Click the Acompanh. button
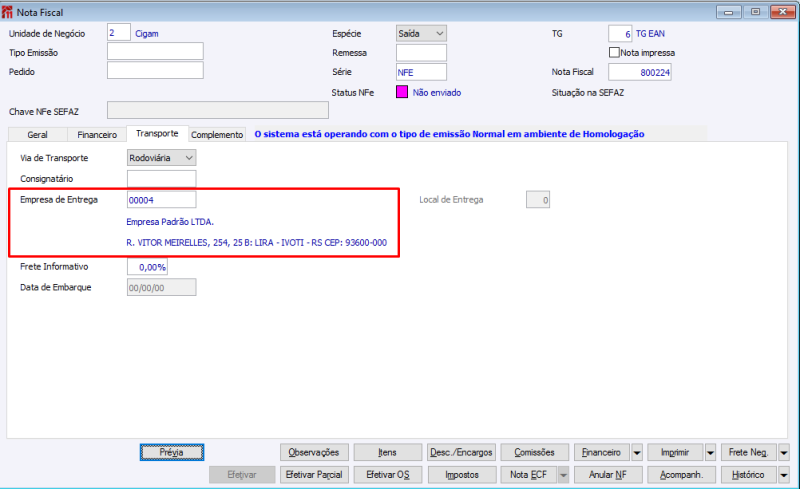This screenshot has width=800, height=489. point(681,475)
